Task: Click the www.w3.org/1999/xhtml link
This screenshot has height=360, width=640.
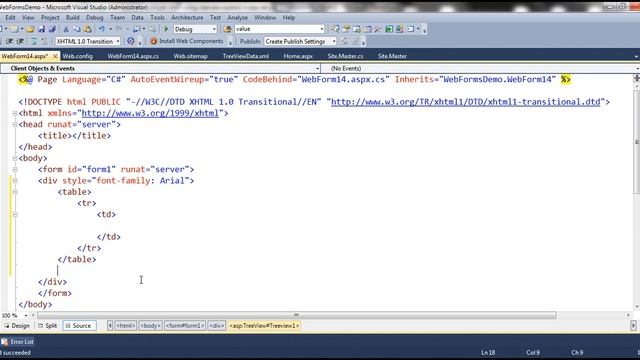Action: click(150, 113)
